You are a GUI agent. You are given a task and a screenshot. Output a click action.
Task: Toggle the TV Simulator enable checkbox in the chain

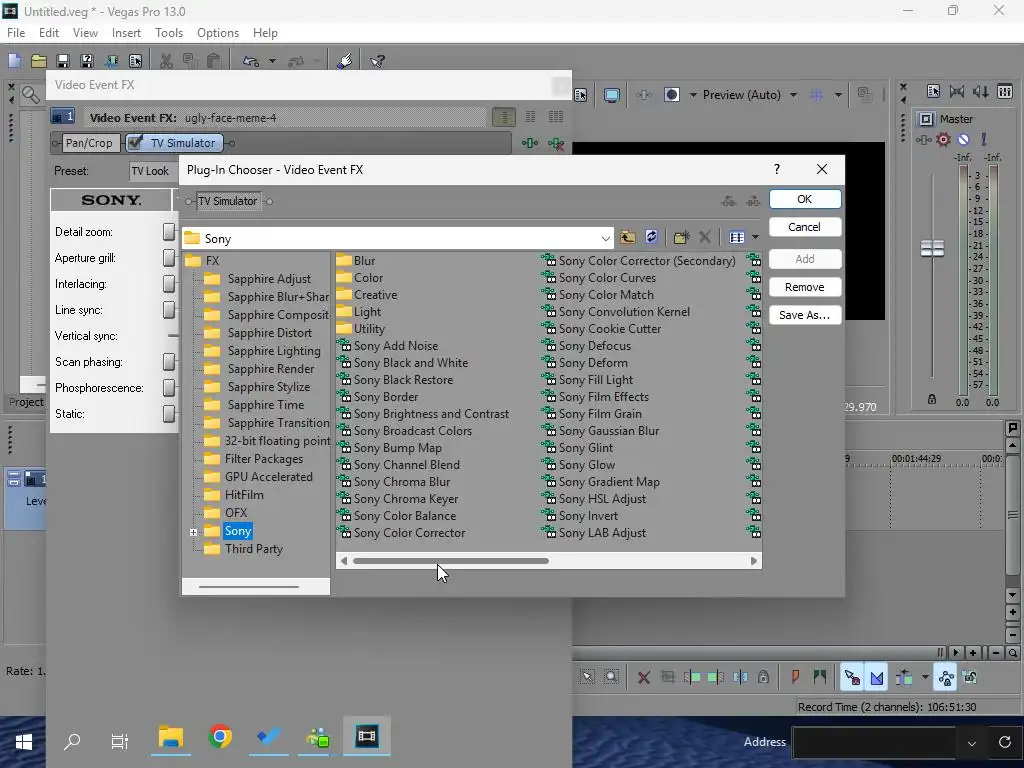coord(135,142)
